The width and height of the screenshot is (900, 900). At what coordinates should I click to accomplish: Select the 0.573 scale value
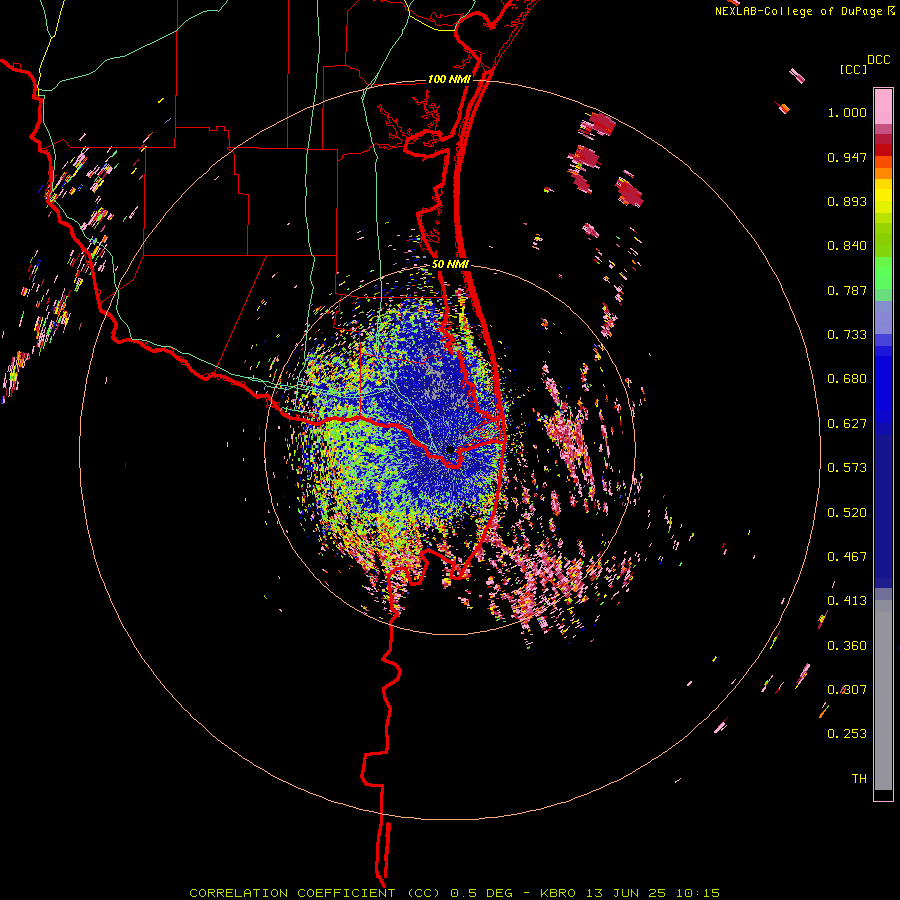pos(847,468)
